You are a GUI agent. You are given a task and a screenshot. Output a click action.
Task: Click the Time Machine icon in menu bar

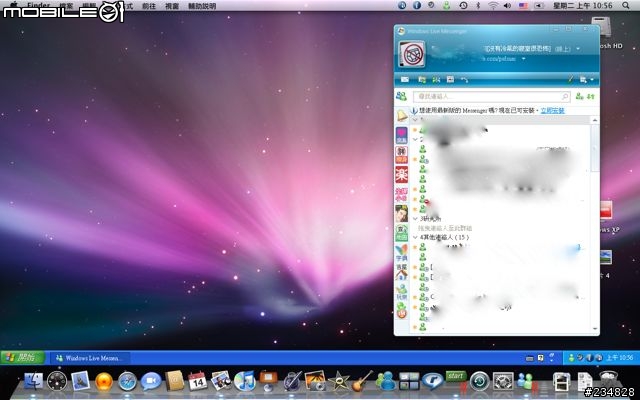pos(463,6)
